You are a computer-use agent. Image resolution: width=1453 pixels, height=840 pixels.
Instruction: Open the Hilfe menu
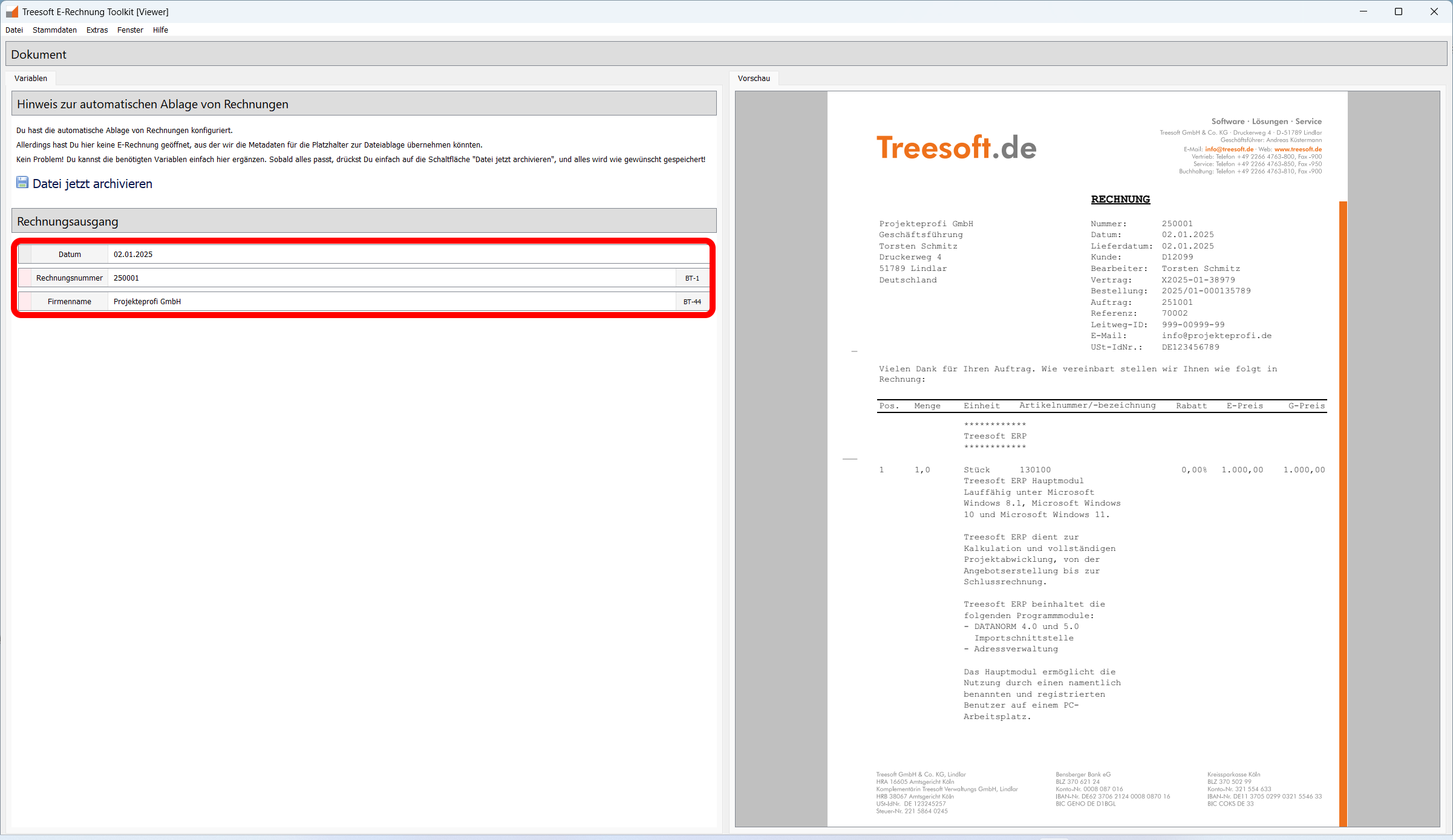[160, 30]
